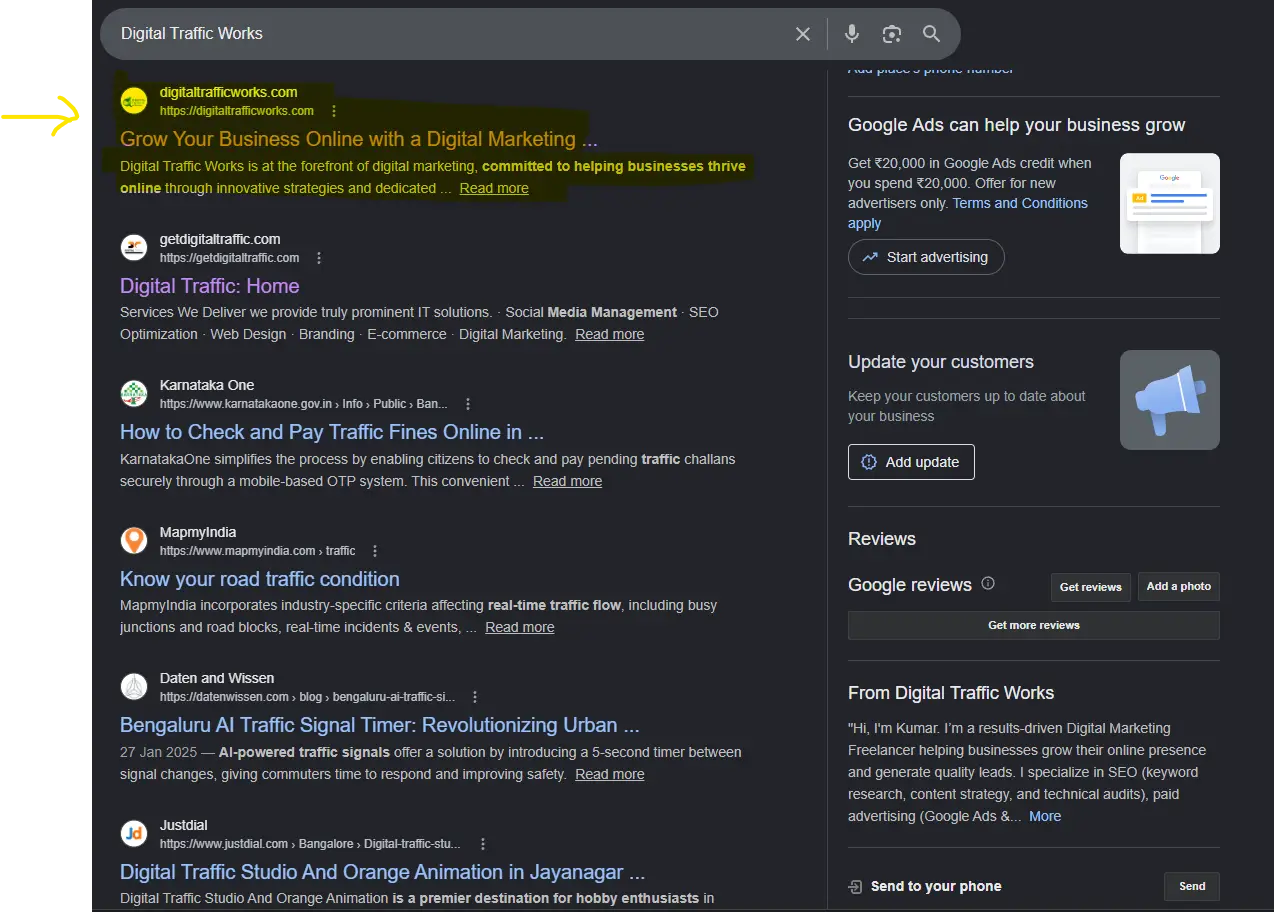
Task: Open the three-dot menu for MapmyIndia result
Action: click(375, 551)
